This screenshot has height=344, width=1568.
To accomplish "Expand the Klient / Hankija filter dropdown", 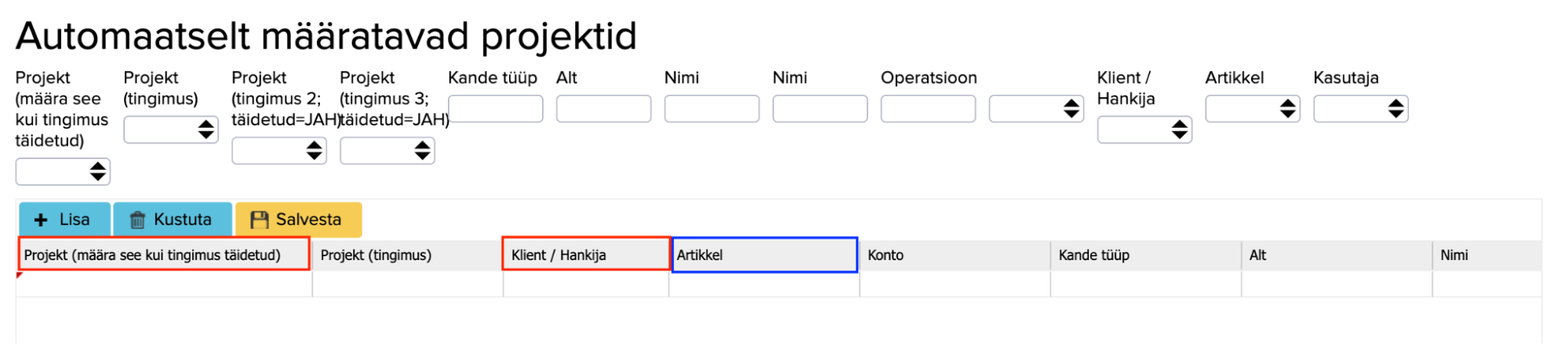I will [1144, 130].
